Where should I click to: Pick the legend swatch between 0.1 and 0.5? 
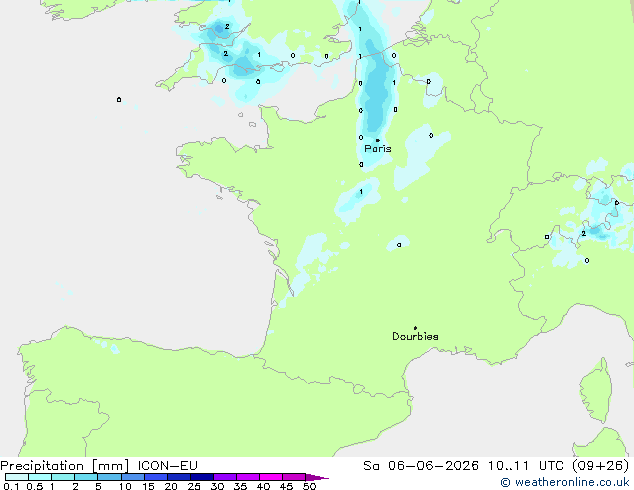[17, 477]
